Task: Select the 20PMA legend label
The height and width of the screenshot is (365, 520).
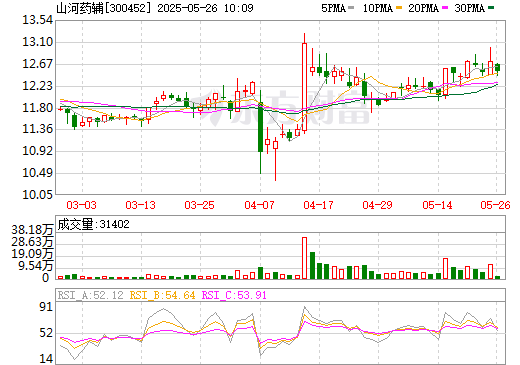Action: pos(423,8)
